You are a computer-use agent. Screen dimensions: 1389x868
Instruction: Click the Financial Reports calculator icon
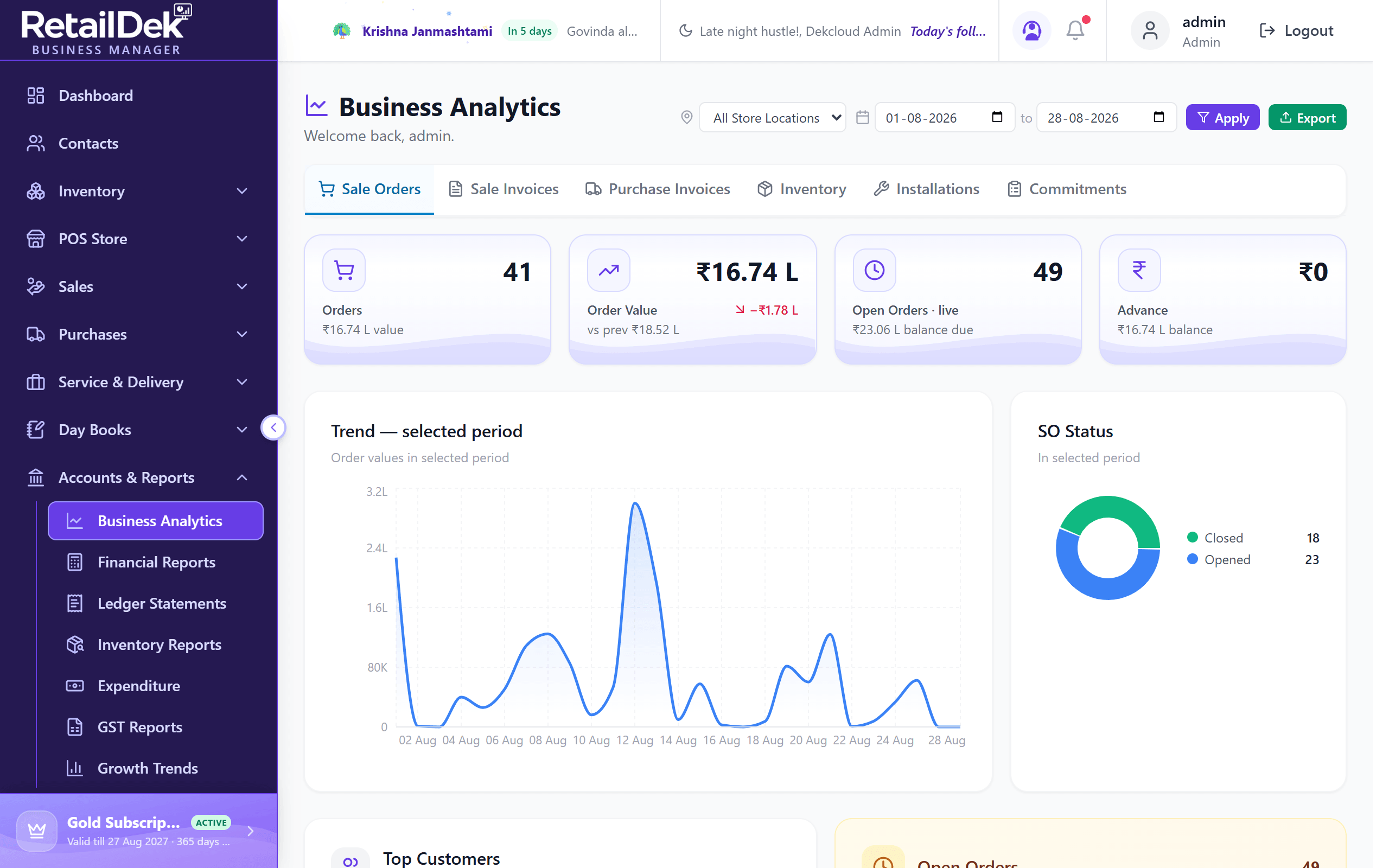75,562
